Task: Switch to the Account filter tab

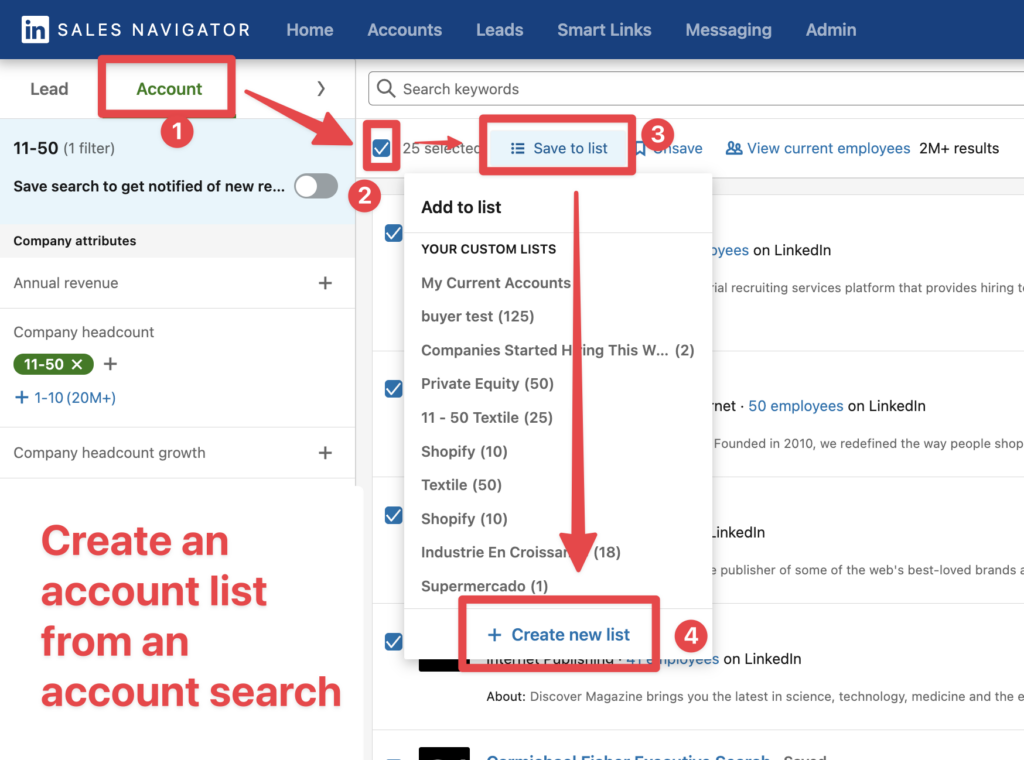Action: 169,89
